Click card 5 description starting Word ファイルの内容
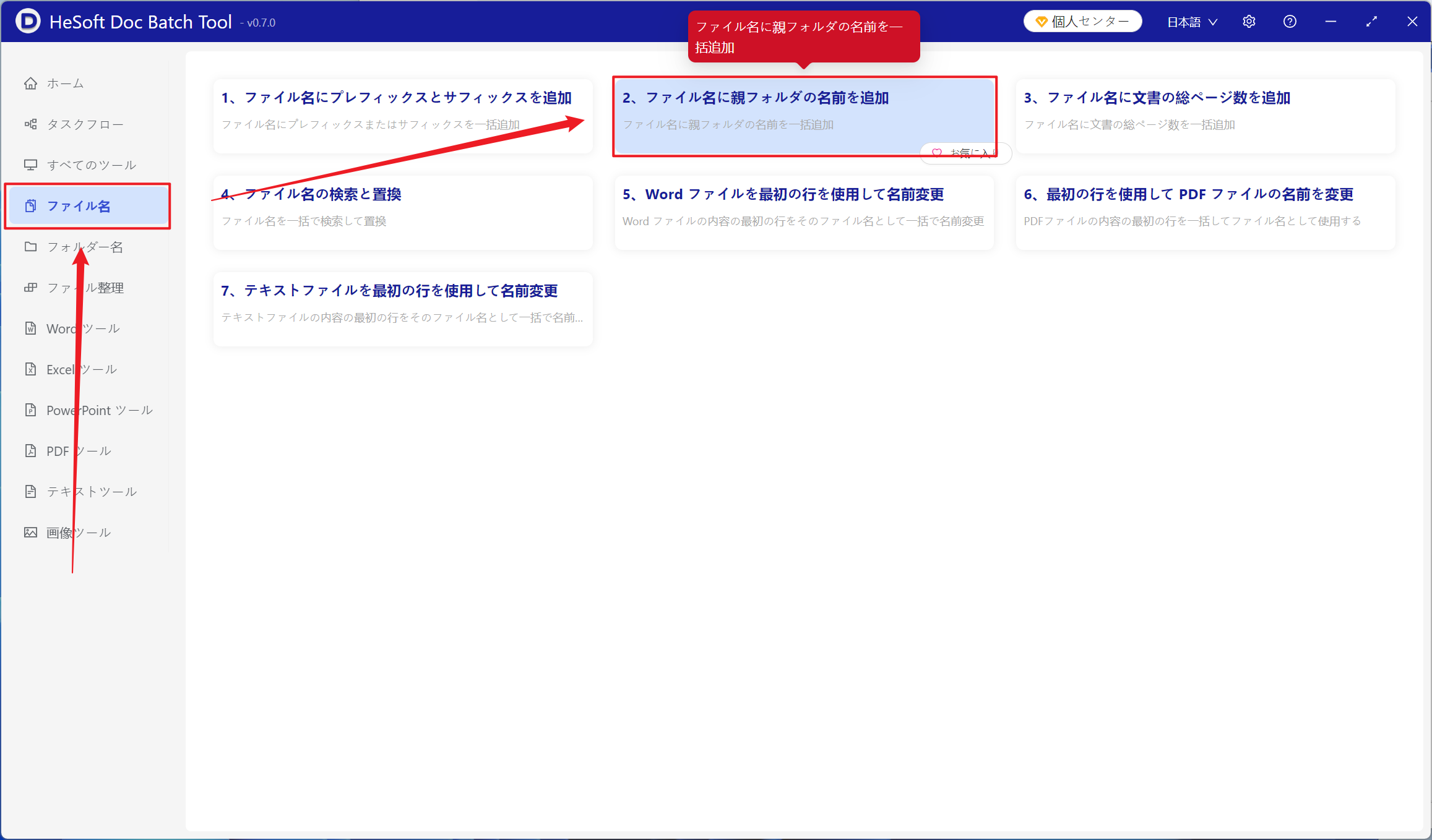Viewport: 1432px width, 840px height. pyautogui.click(x=803, y=221)
